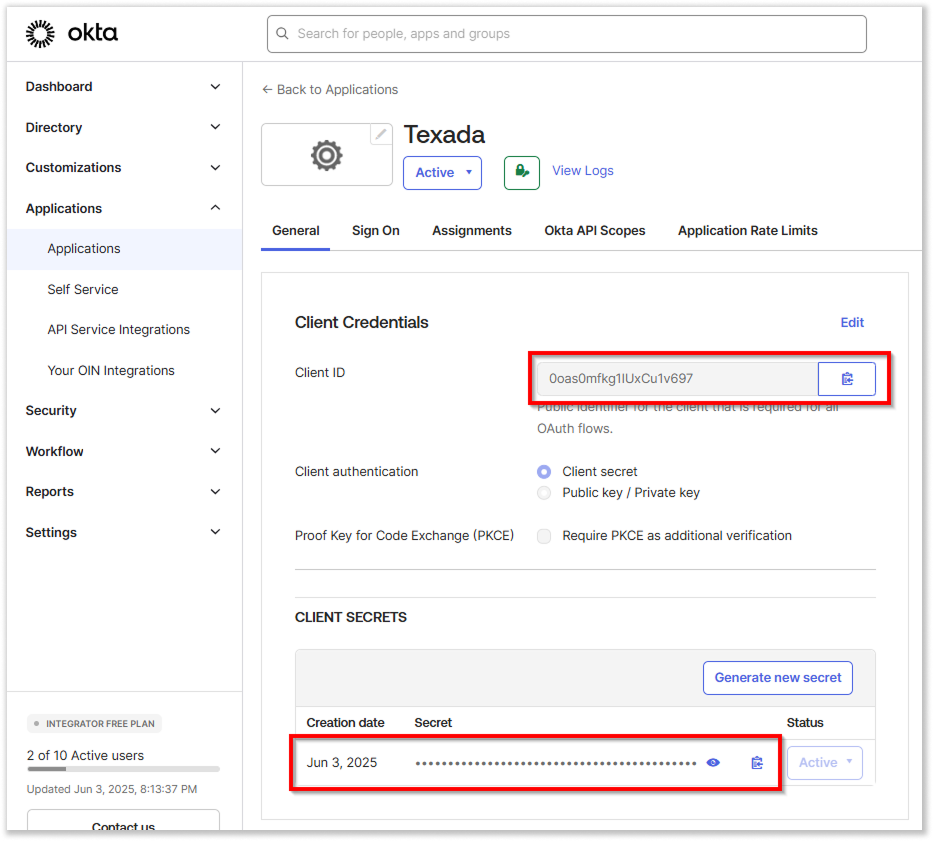Click Generate new secret button
The height and width of the screenshot is (841, 933).
tap(778, 677)
